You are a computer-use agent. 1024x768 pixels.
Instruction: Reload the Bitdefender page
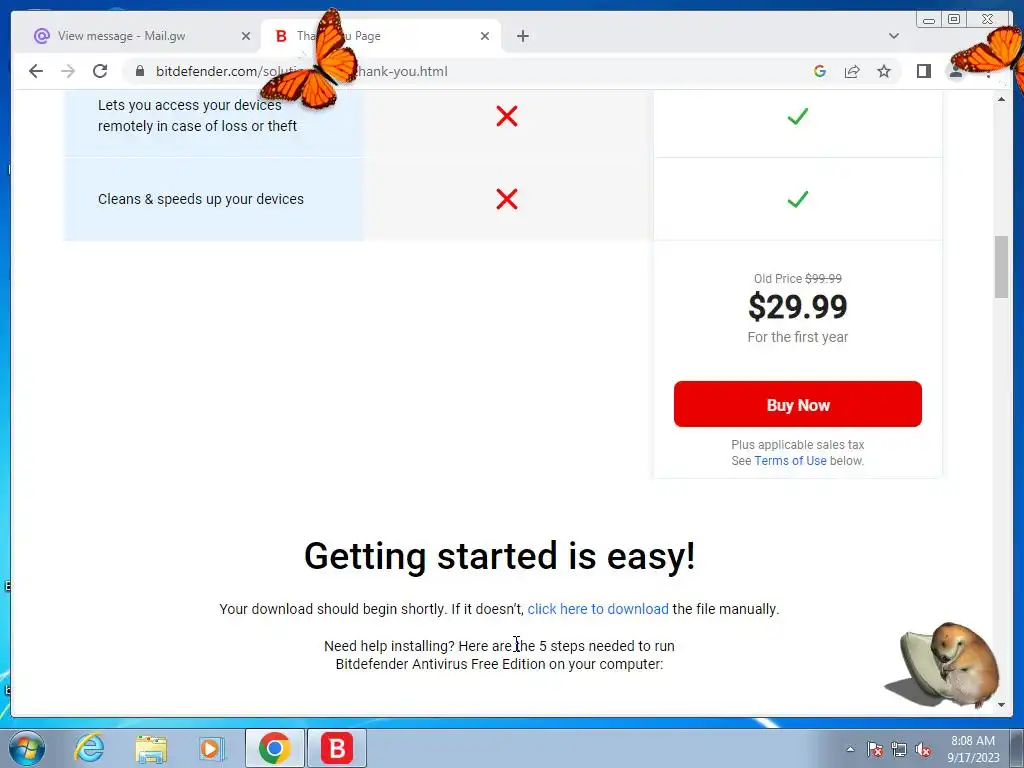[100, 71]
